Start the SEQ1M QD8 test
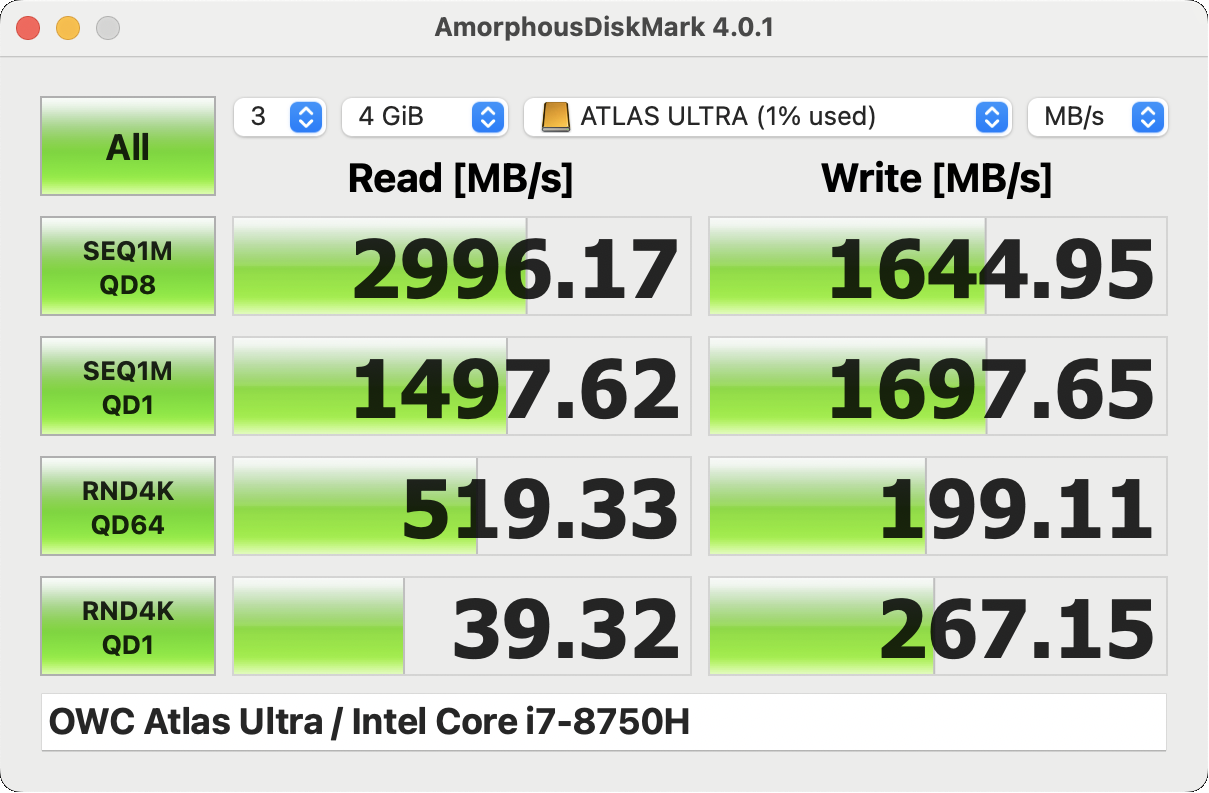 (128, 267)
